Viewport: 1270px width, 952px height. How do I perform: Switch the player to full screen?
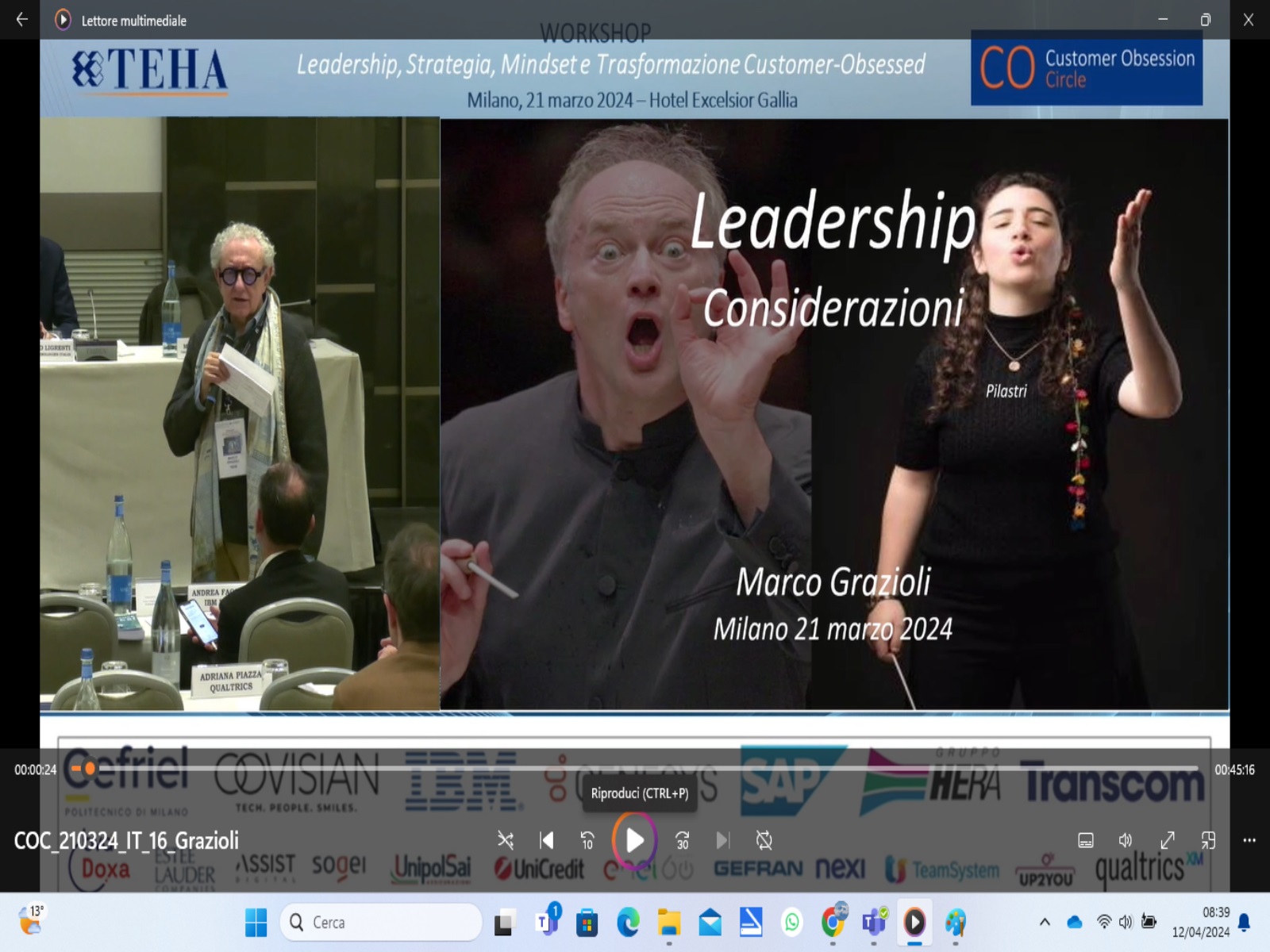pos(1168,840)
